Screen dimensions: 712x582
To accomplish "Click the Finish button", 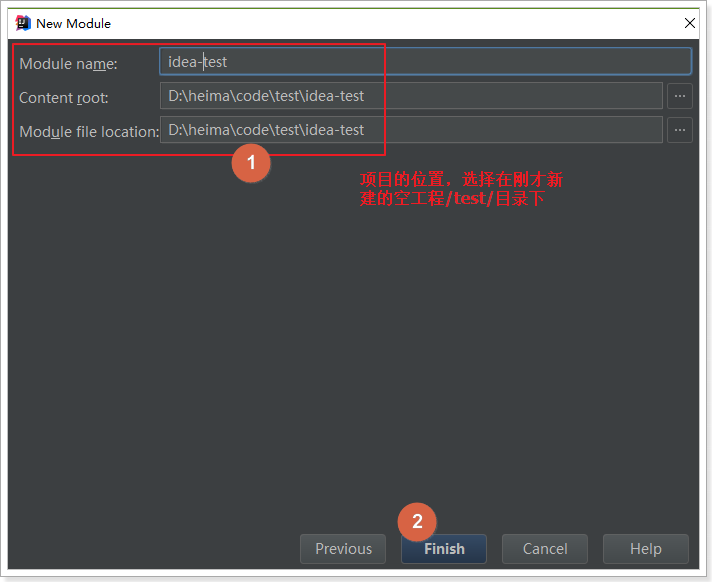I will pyautogui.click(x=444, y=549).
